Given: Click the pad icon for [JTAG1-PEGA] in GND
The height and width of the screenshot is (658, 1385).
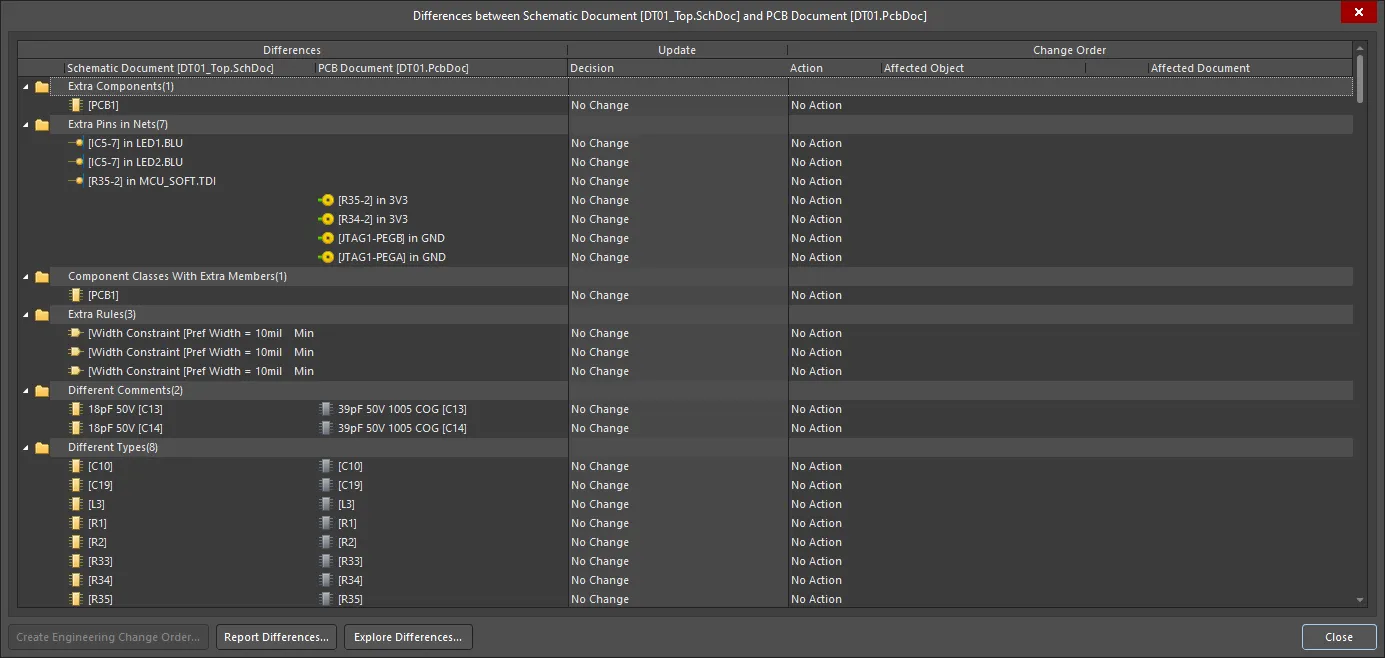Looking at the screenshot, I should tap(325, 257).
